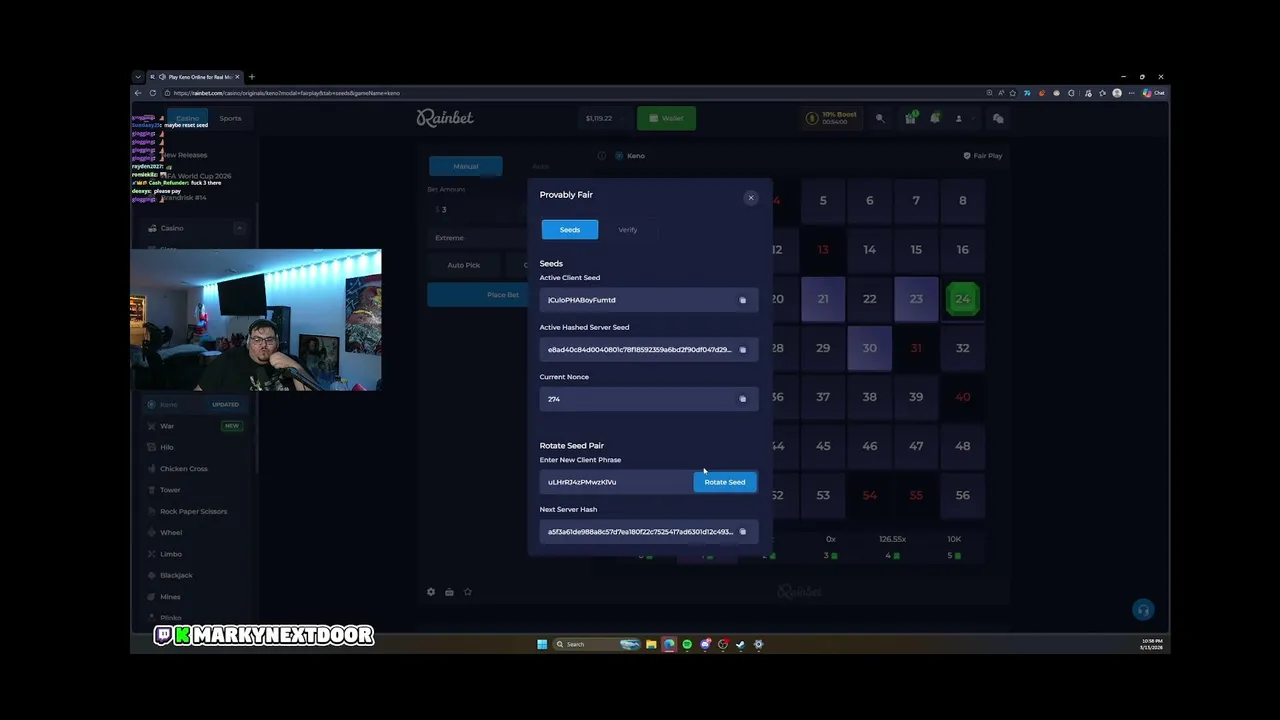Image resolution: width=1280 pixels, height=720 pixels.
Task: Click the Rotate Seed button
Action: (725, 482)
